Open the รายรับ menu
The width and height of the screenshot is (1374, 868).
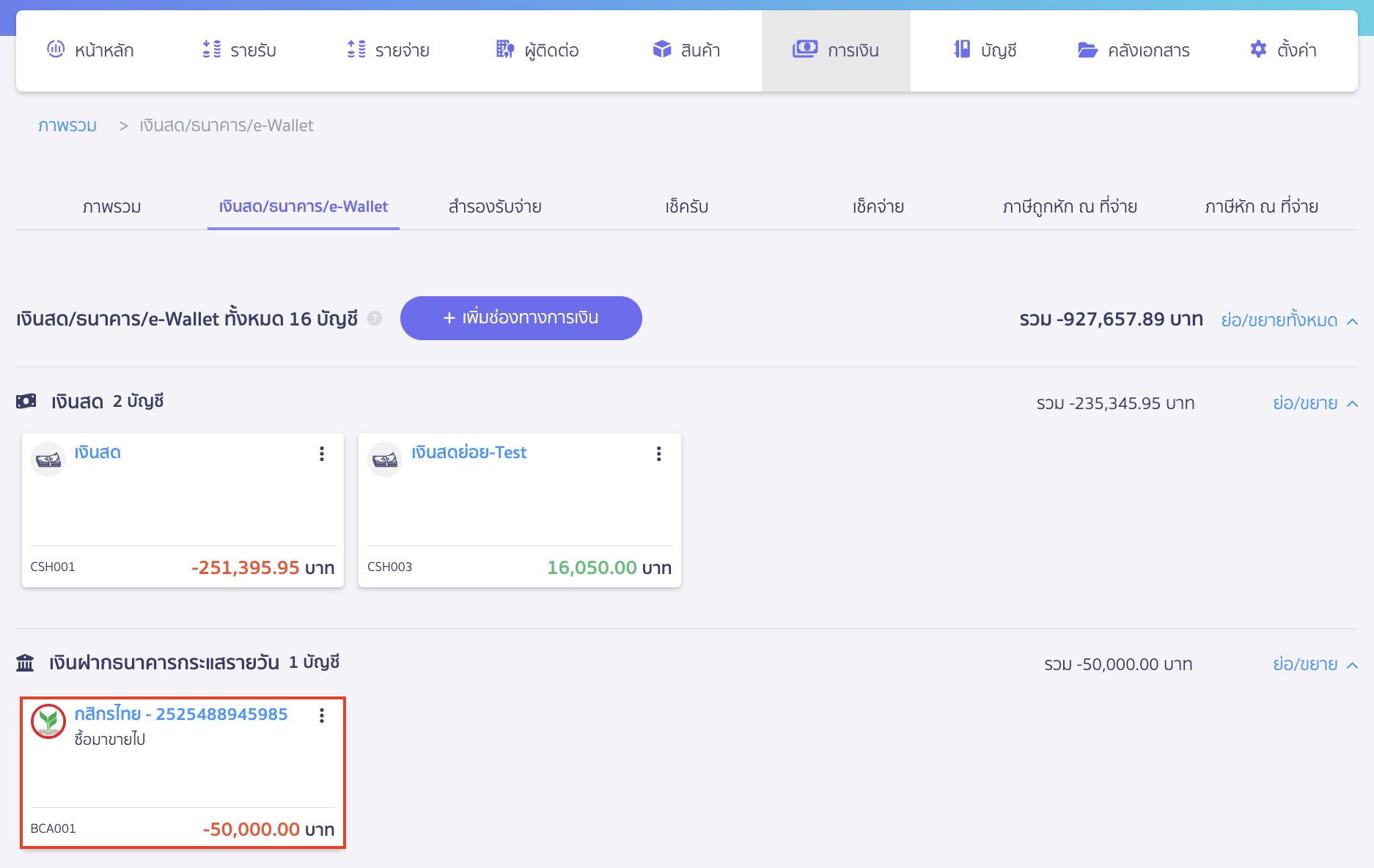pyautogui.click(x=240, y=50)
